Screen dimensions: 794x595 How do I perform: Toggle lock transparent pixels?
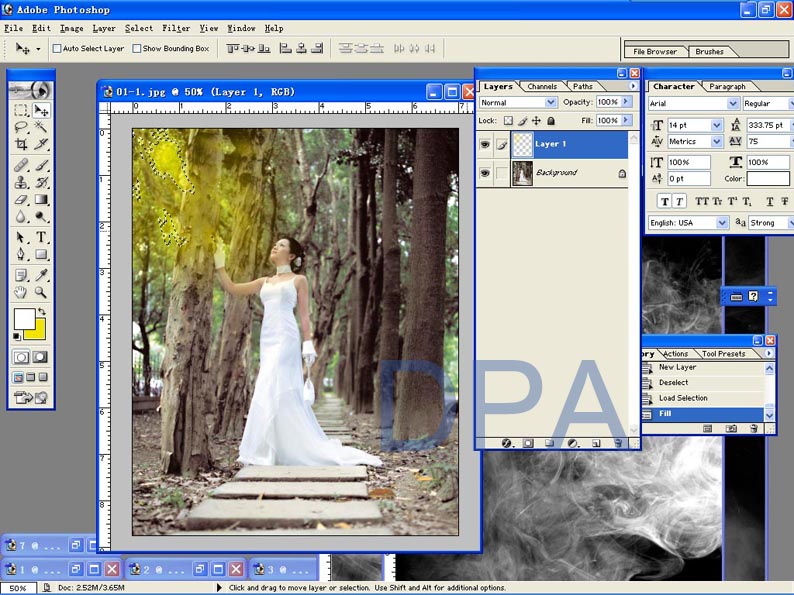click(508, 121)
